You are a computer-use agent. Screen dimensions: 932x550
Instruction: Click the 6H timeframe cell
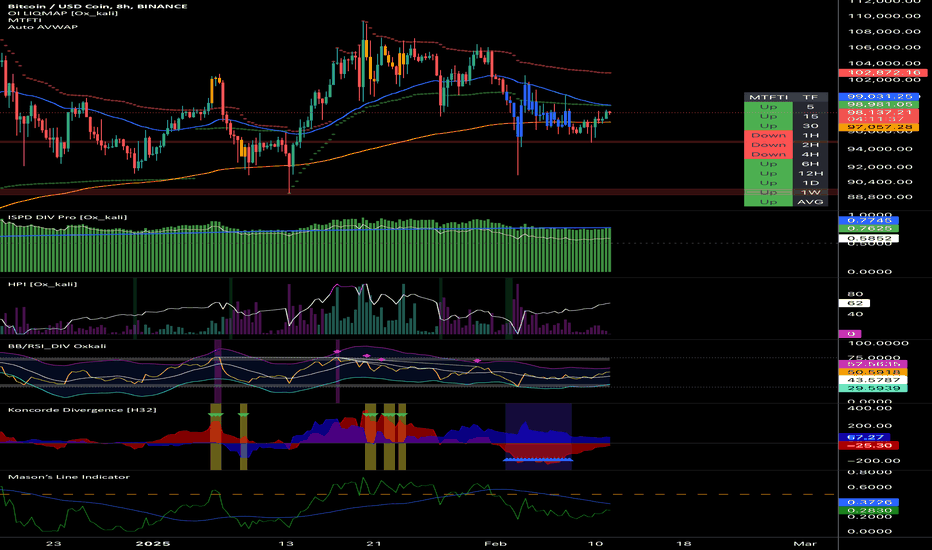pos(810,164)
